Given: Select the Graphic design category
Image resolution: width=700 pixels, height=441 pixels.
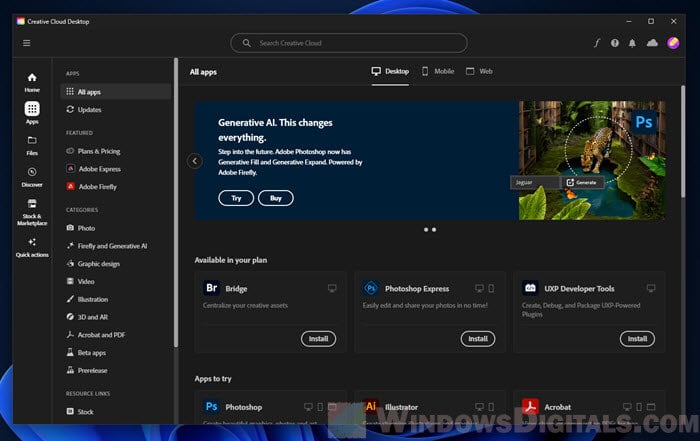Looking at the screenshot, I should tap(93, 264).
